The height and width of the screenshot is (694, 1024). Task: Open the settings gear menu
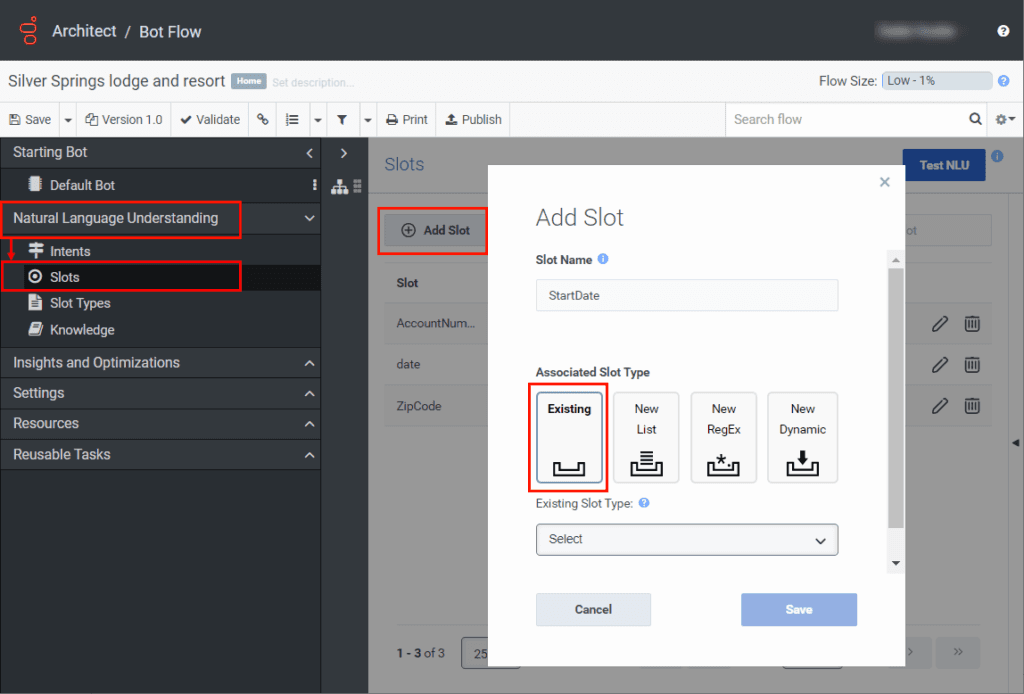(x=1004, y=119)
